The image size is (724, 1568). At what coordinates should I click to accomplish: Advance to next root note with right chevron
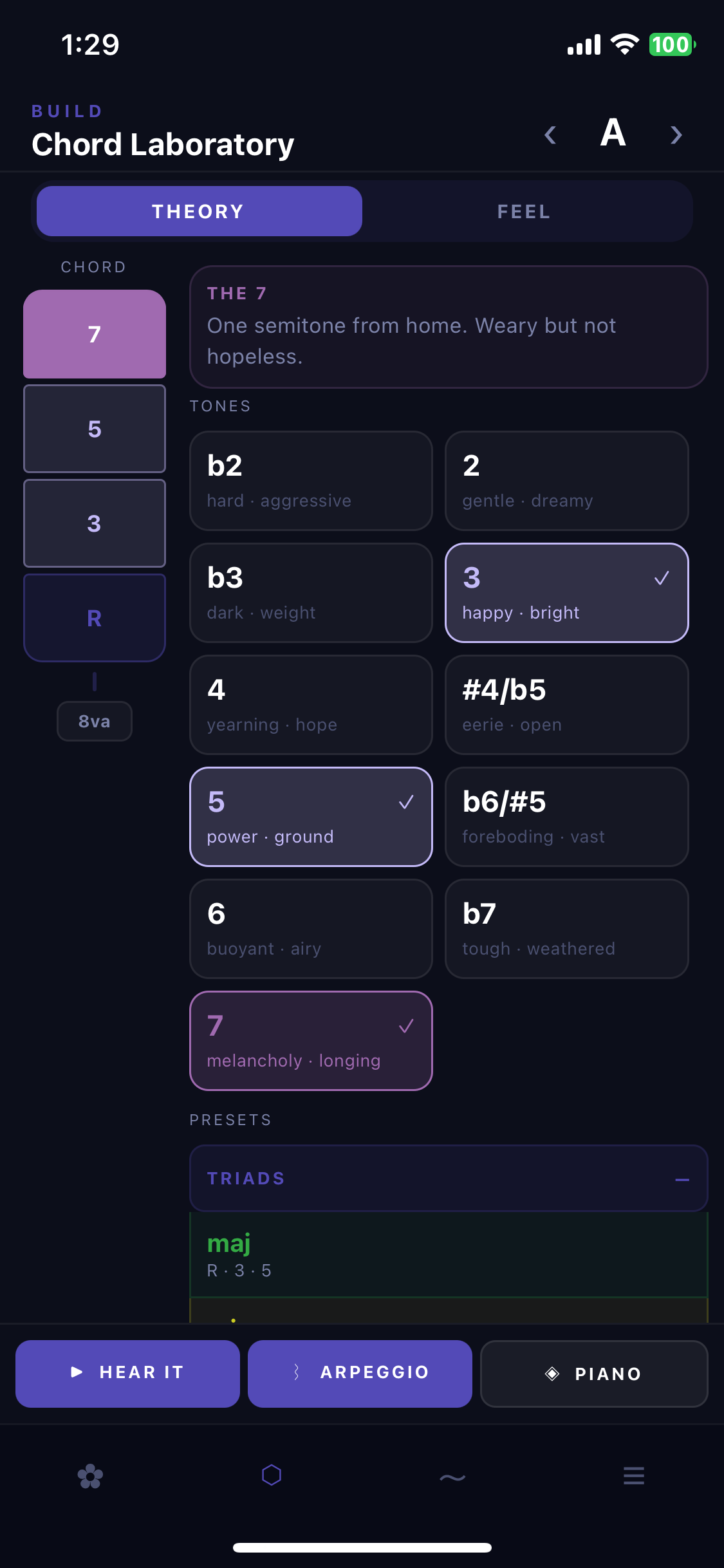pos(676,135)
